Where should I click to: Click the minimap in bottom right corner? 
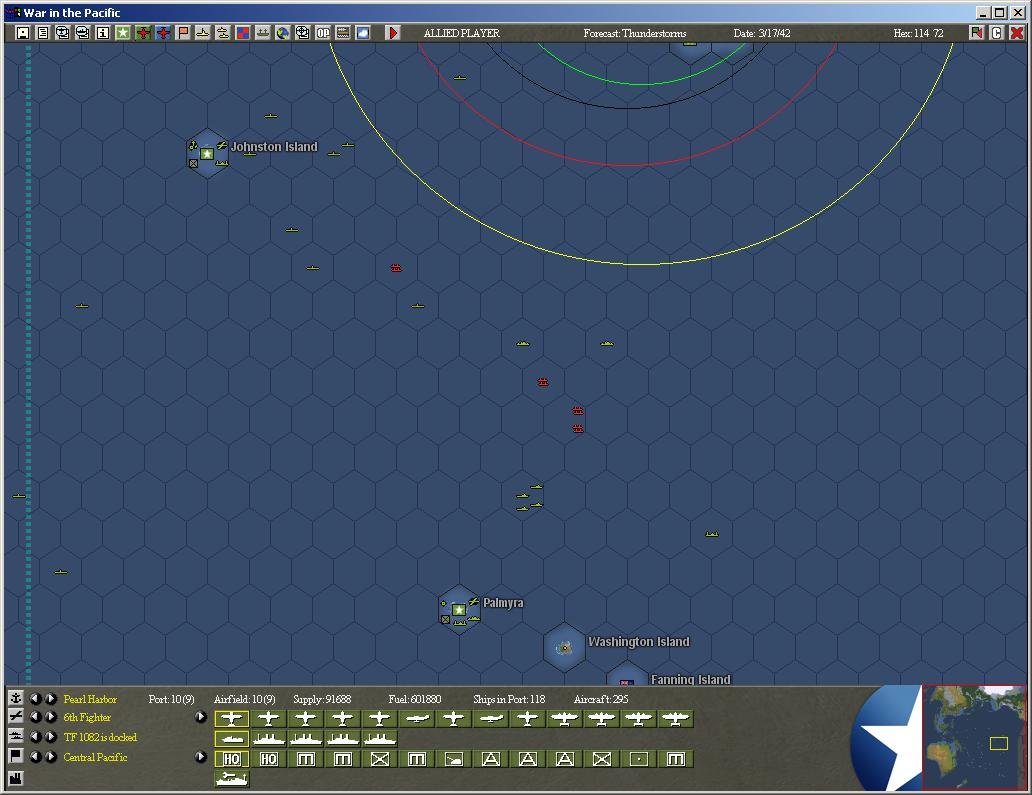[974, 737]
